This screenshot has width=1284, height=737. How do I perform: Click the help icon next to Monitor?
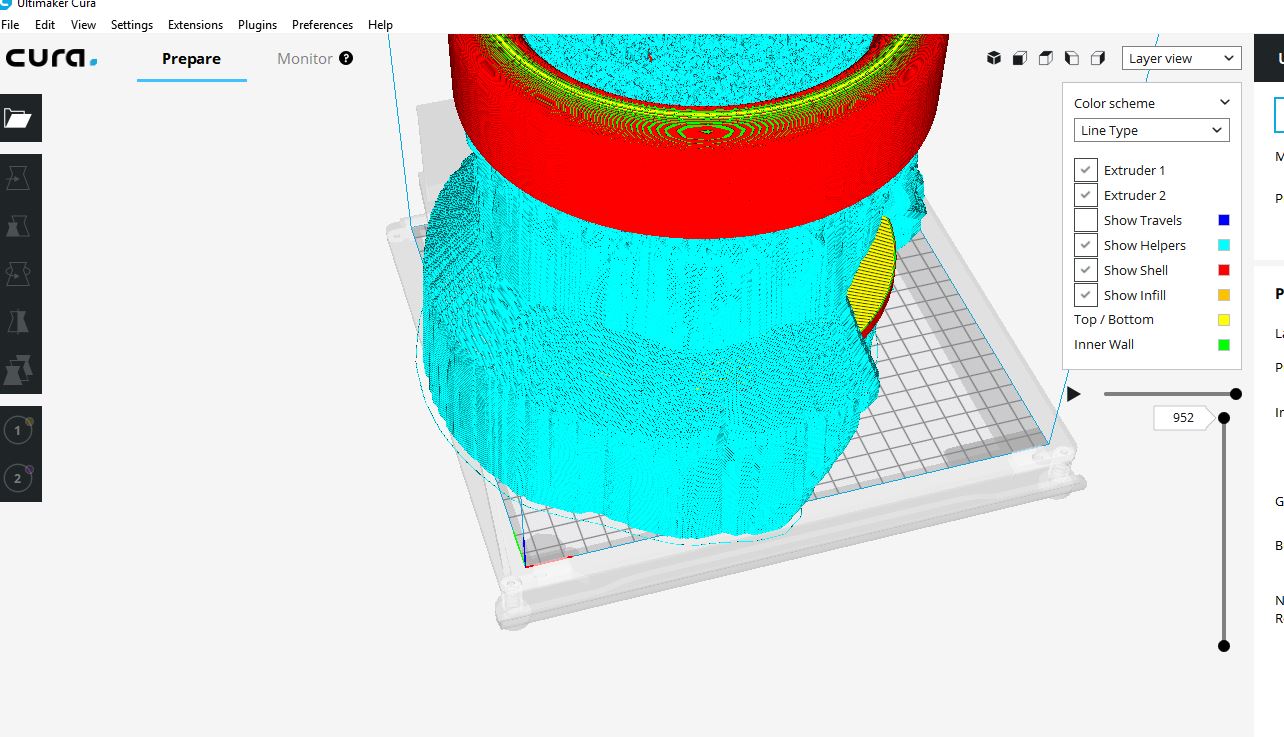[x=346, y=58]
